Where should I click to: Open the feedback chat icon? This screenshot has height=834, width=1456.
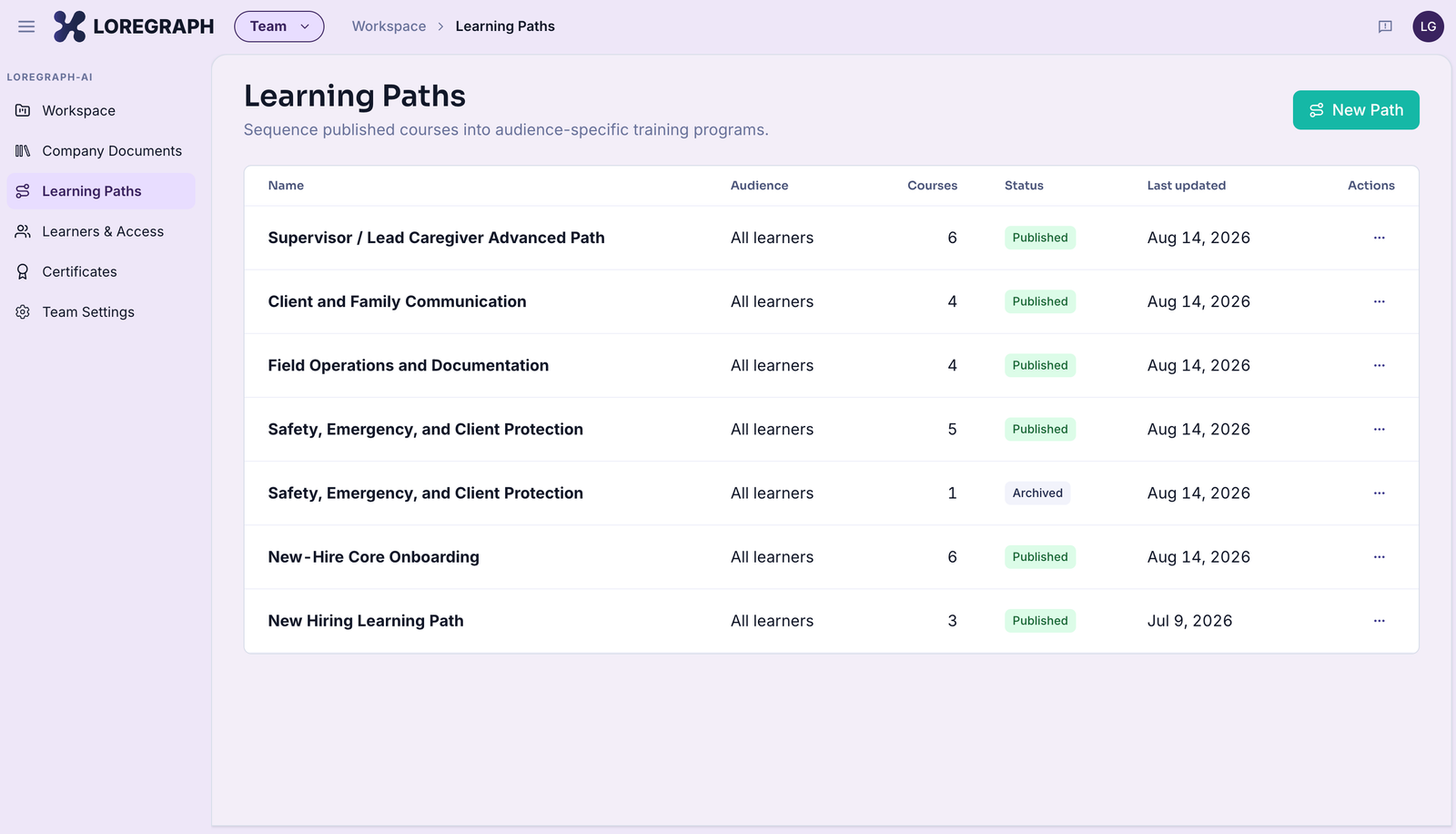click(x=1385, y=26)
